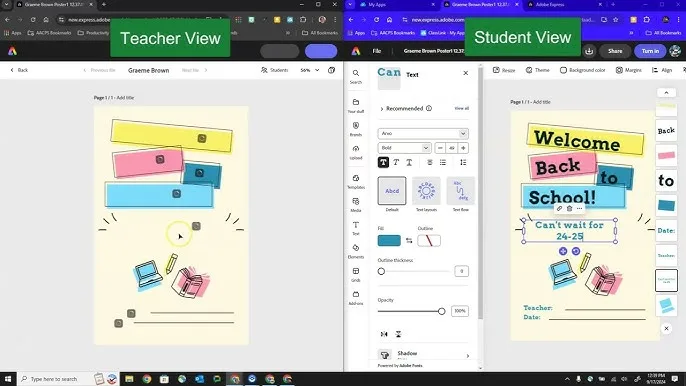This screenshot has width=686, height=386.
Task: Open Students list in Teacher View
Action: (274, 70)
